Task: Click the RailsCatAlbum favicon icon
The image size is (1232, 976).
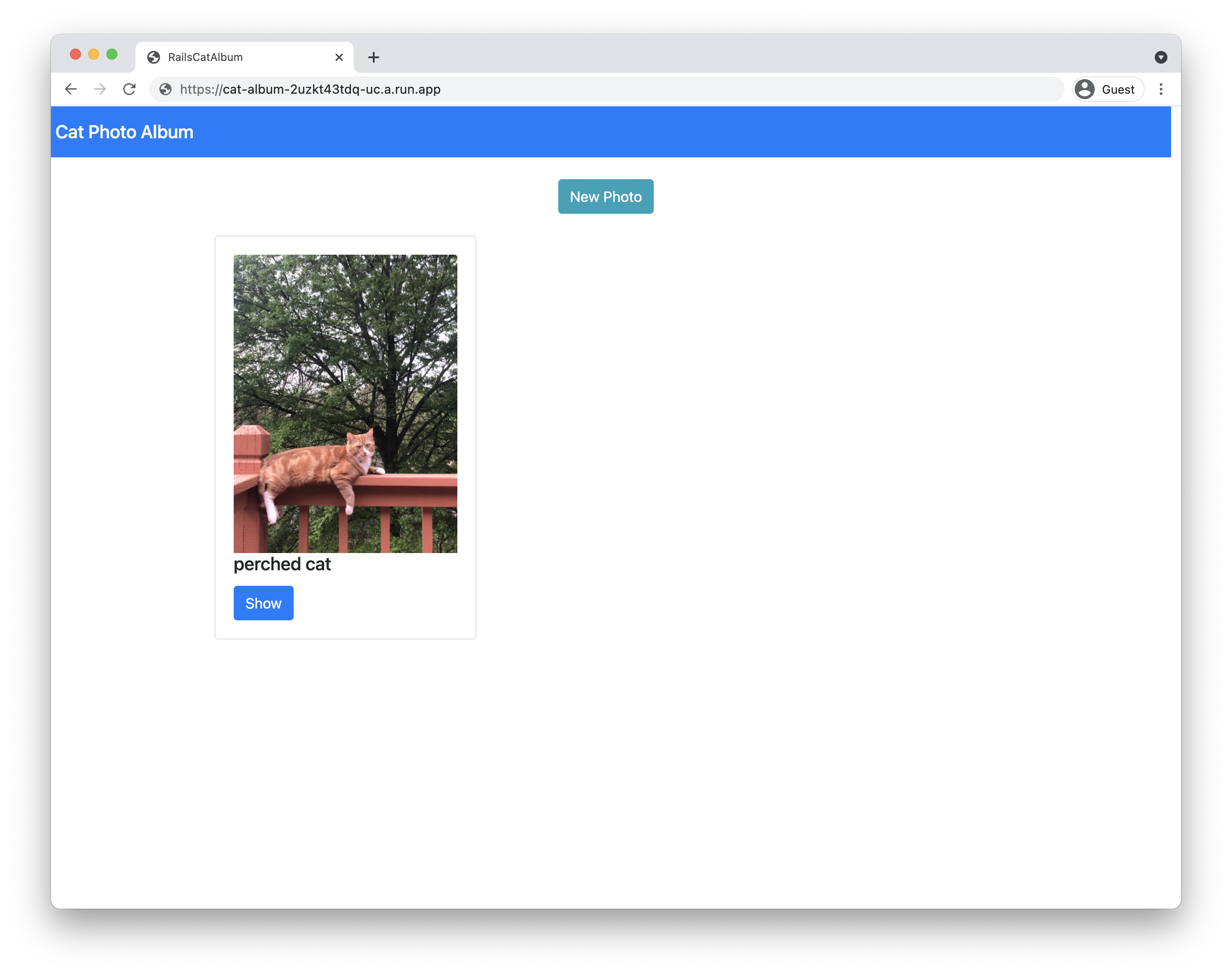Action: point(154,56)
